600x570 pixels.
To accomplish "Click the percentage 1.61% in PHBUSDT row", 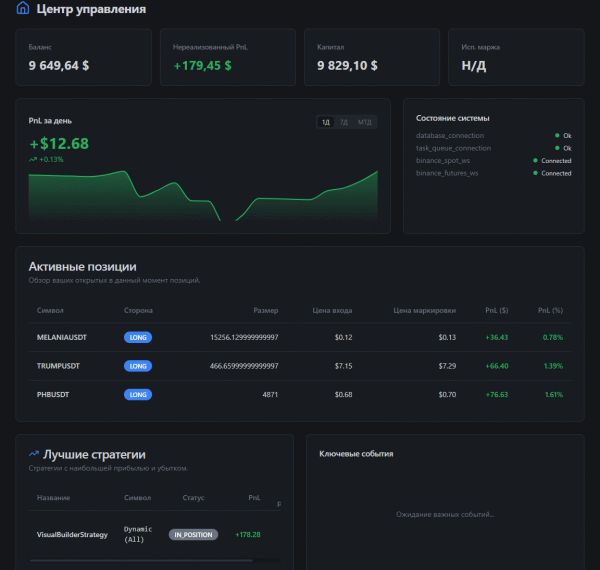I will pos(554,394).
